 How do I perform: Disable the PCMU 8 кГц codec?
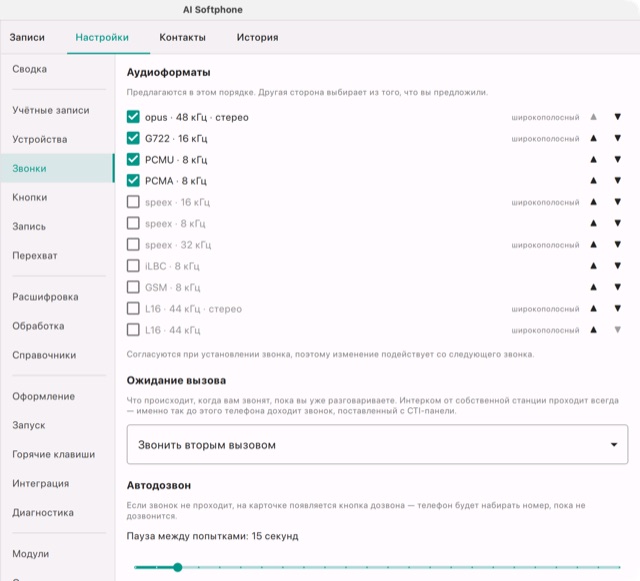pyautogui.click(x=133, y=160)
